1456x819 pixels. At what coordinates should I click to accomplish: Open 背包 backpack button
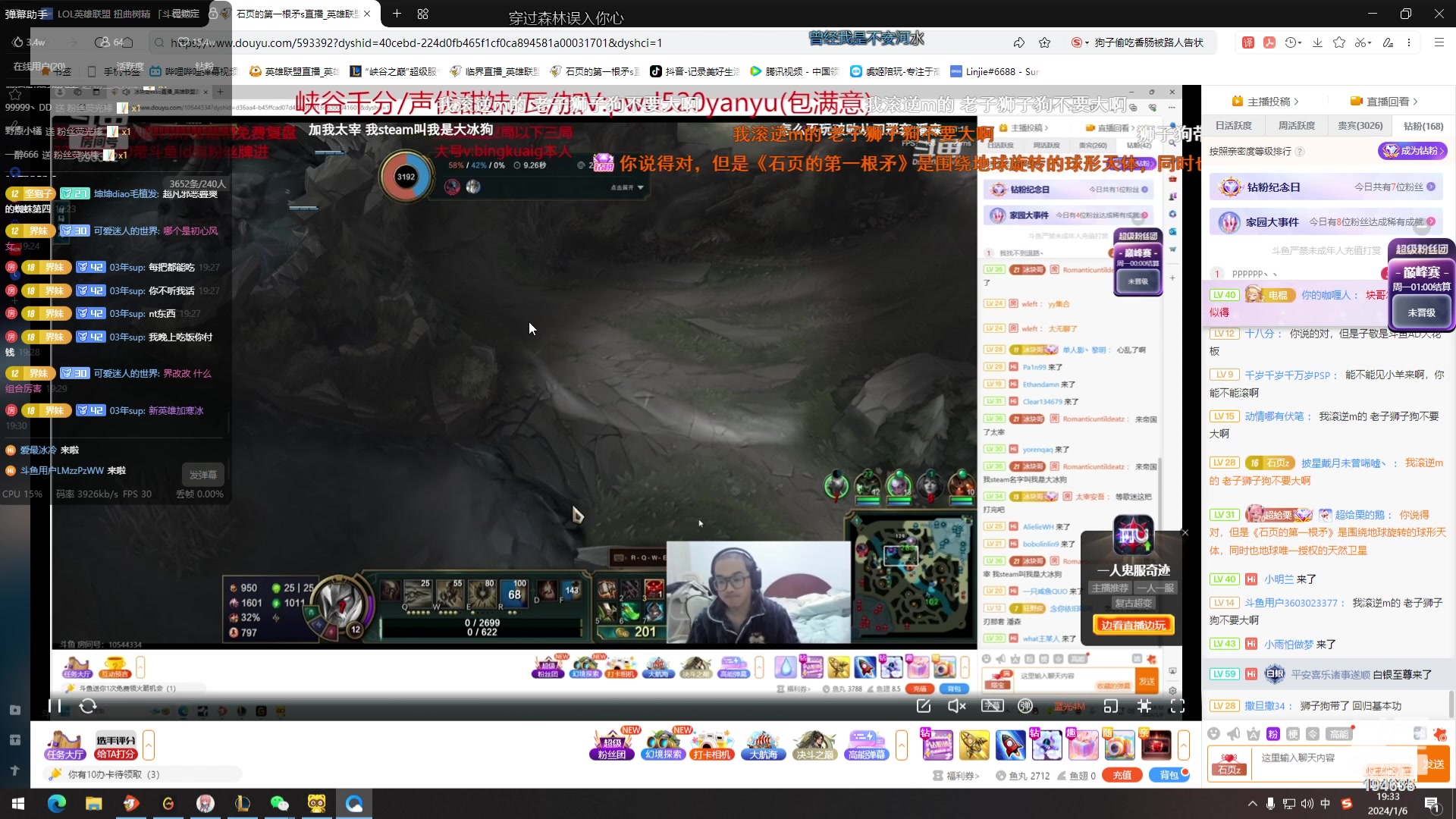pos(1169,775)
